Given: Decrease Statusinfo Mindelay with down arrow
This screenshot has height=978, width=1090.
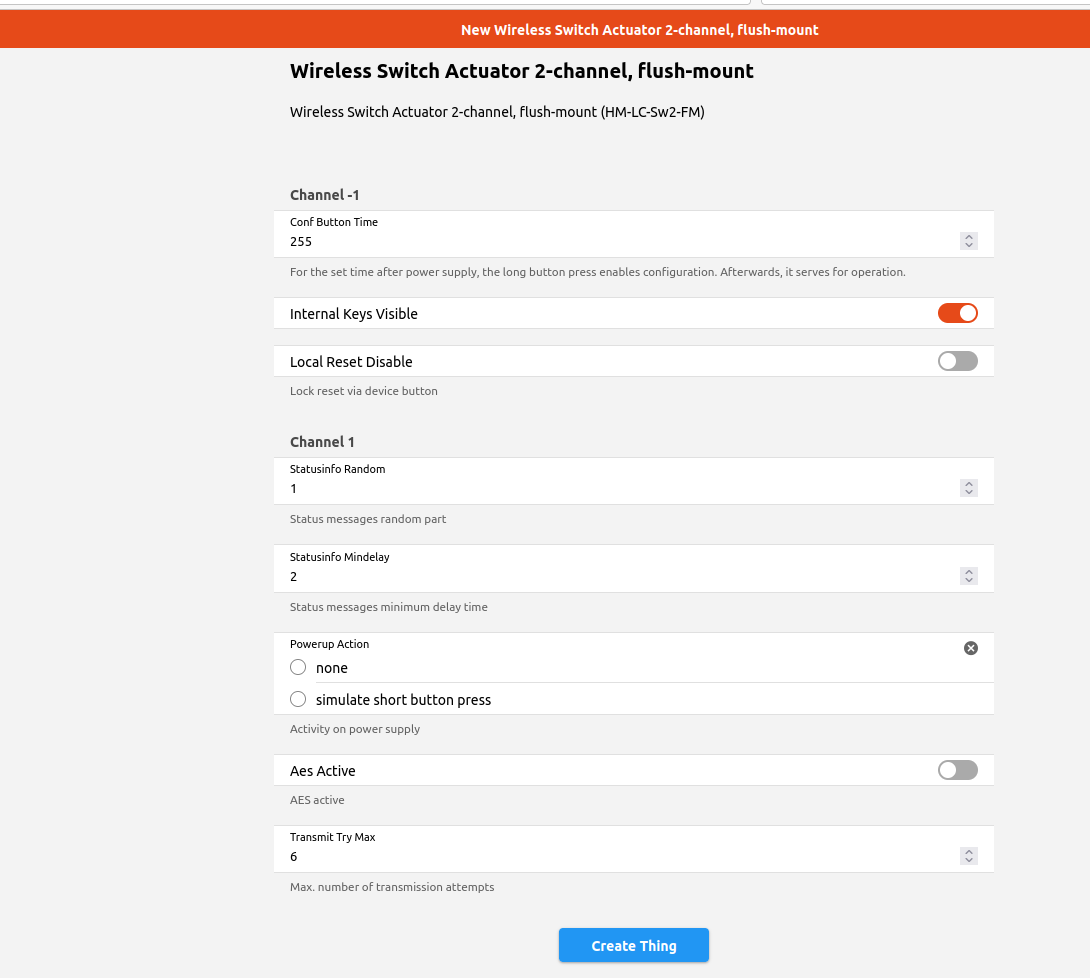Looking at the screenshot, I should click(x=968, y=580).
